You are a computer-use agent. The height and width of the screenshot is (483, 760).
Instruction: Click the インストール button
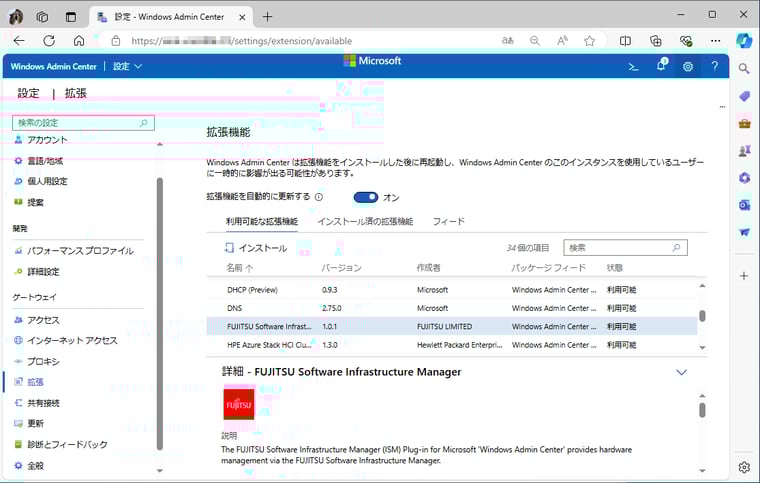pyautogui.click(x=255, y=248)
